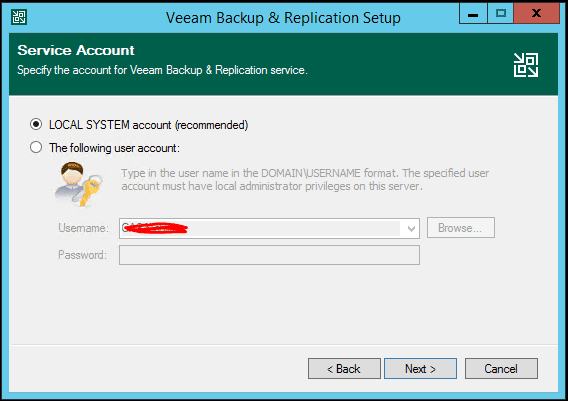The height and width of the screenshot is (401, 568).
Task: Click the Veeam logo icon in title bar
Action: tap(18, 17)
